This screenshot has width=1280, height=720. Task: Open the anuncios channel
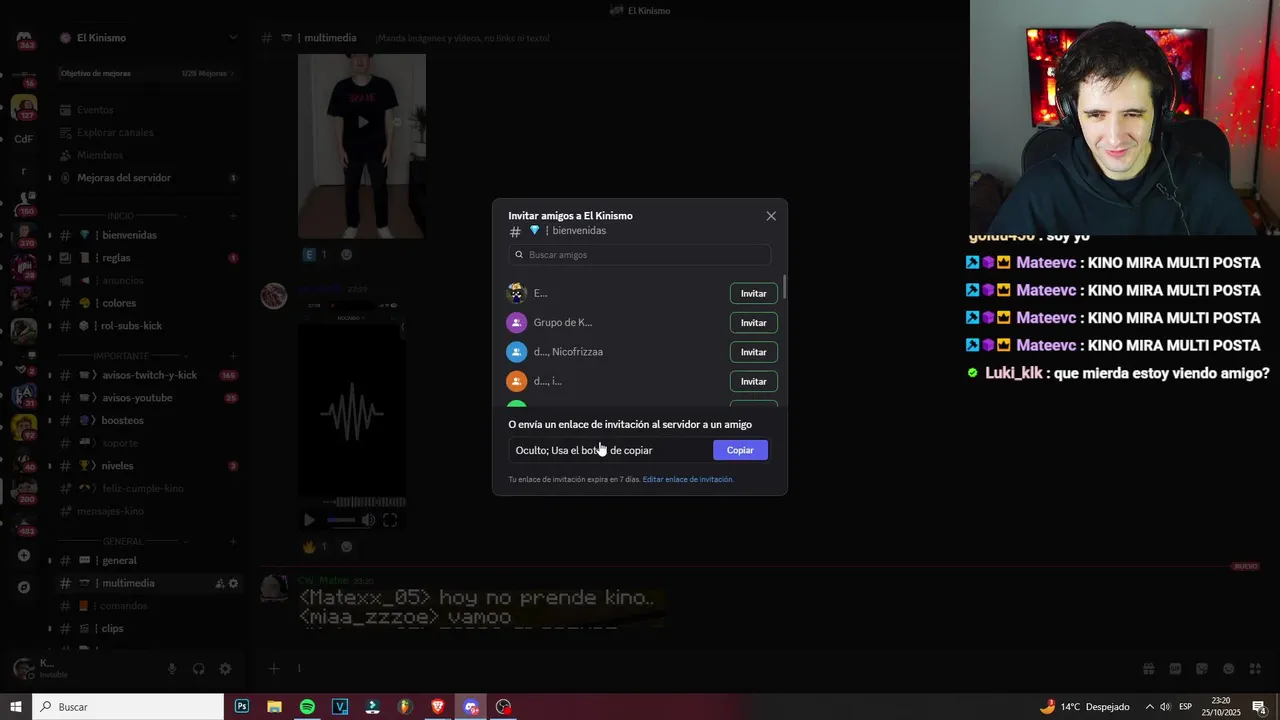coord(148,281)
